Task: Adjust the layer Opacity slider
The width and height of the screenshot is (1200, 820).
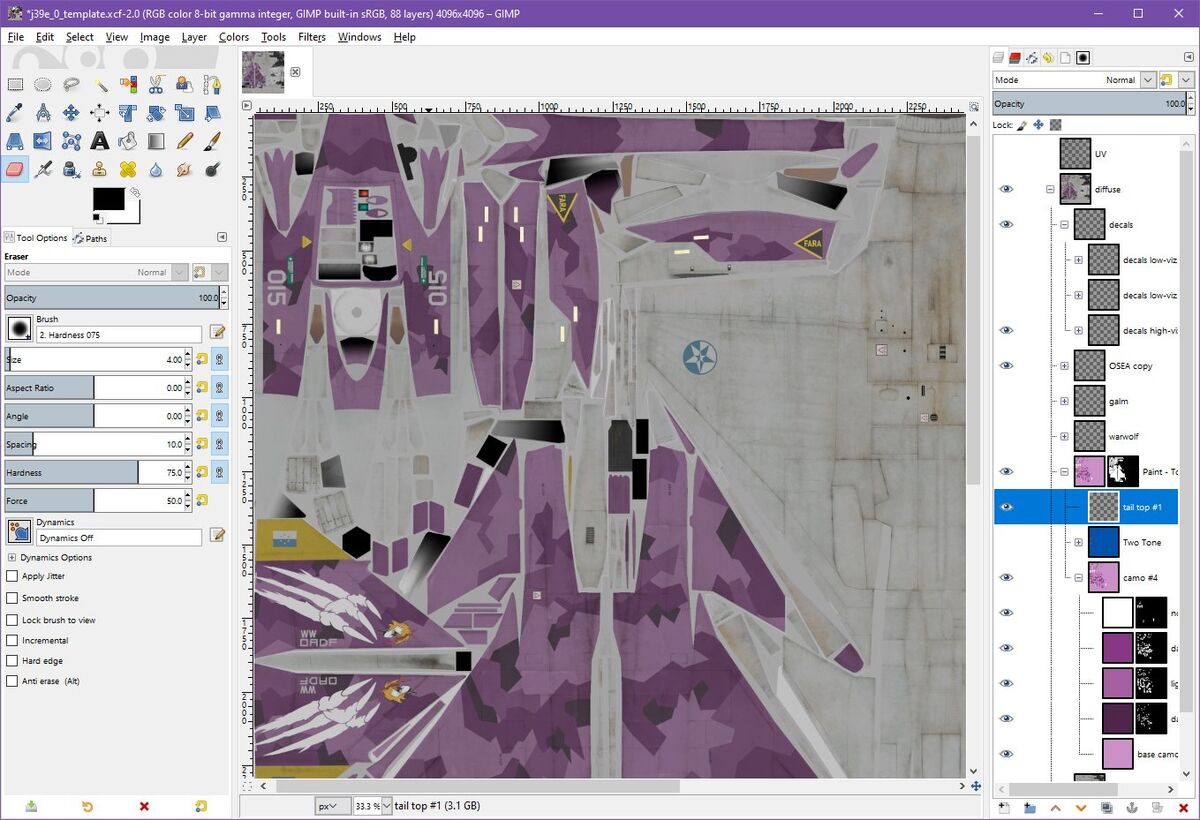Action: (1089, 104)
